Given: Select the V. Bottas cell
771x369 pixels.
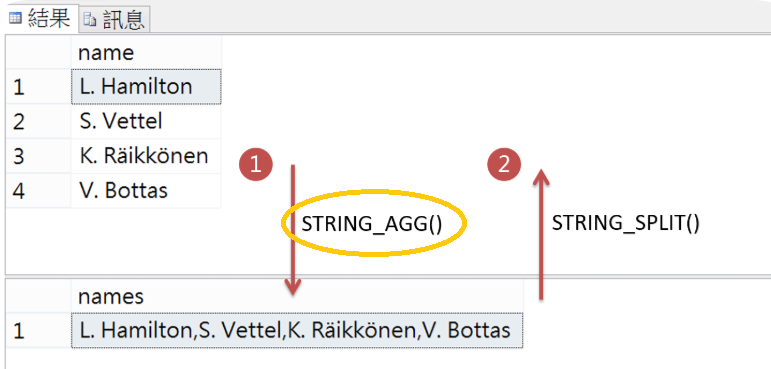Looking at the screenshot, I should click(x=146, y=190).
